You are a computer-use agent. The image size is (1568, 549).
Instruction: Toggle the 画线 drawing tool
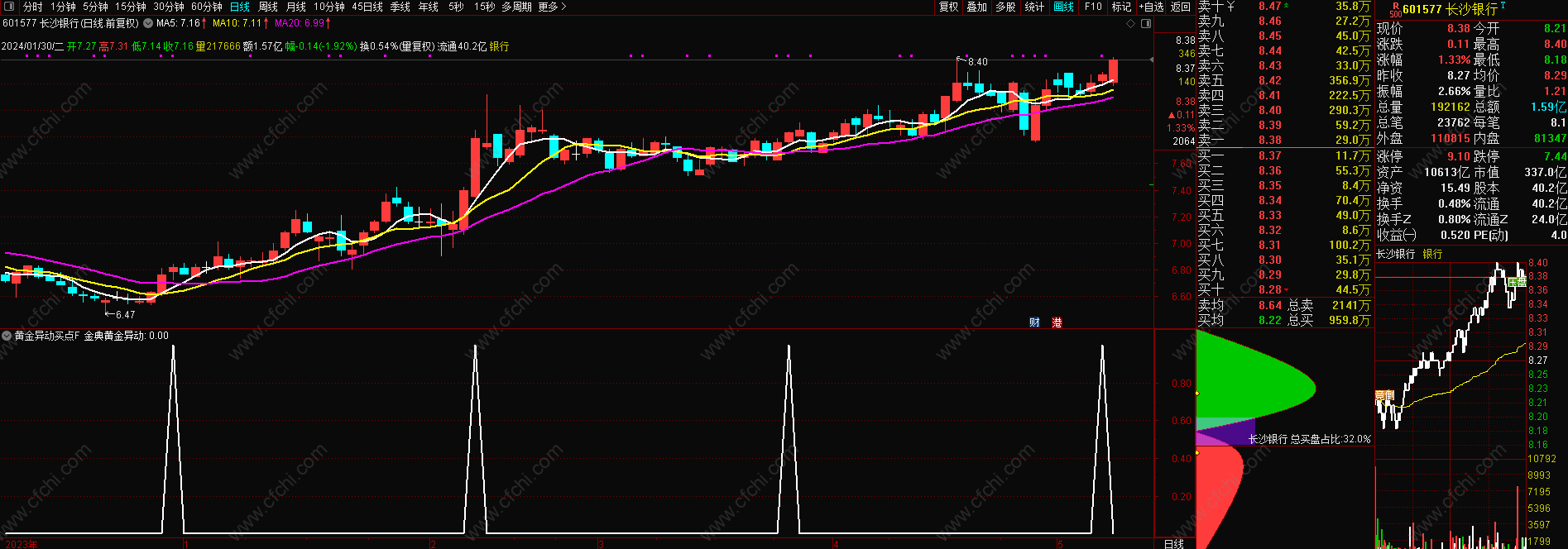(1063, 7)
